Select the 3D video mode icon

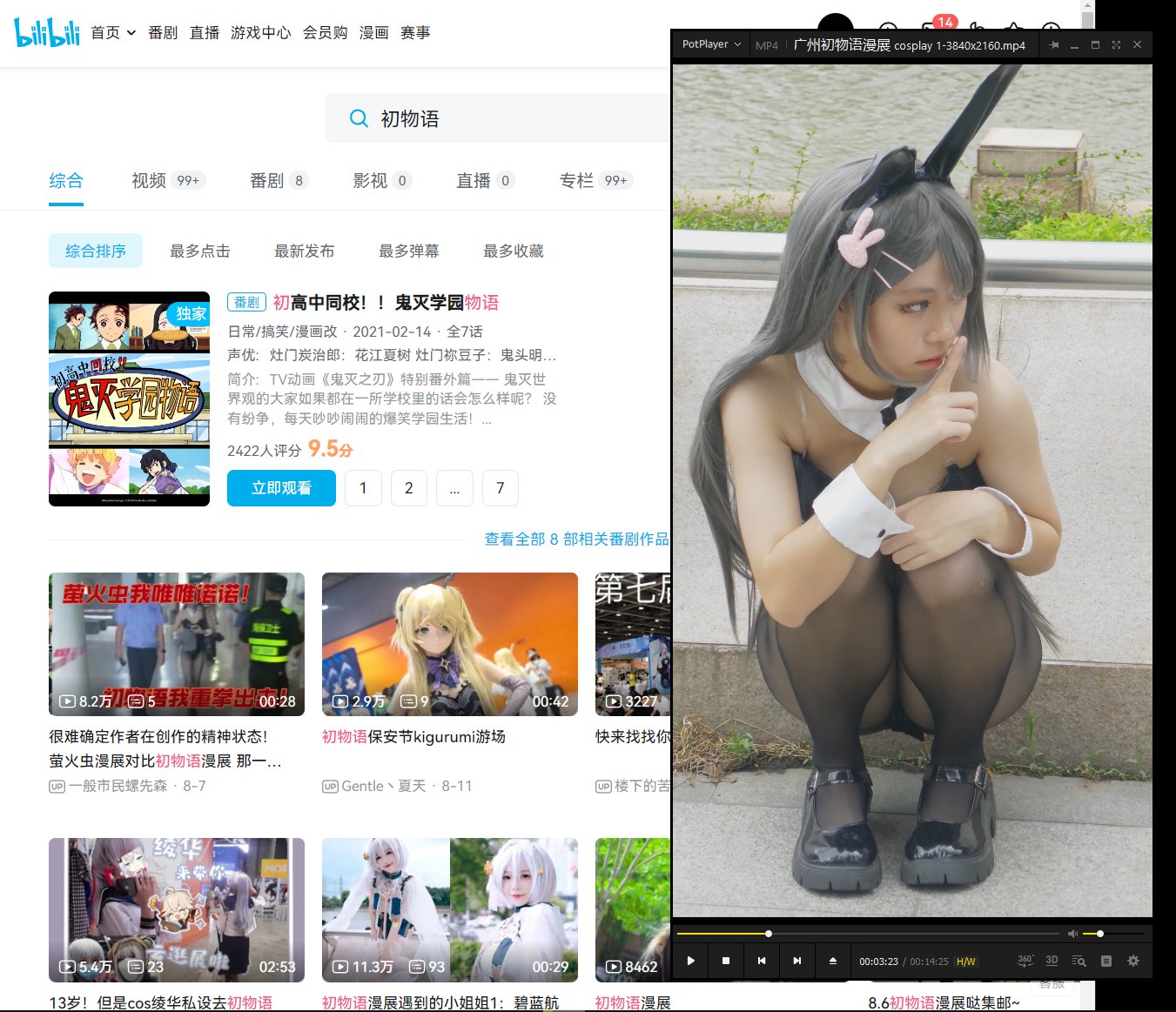(x=1052, y=960)
